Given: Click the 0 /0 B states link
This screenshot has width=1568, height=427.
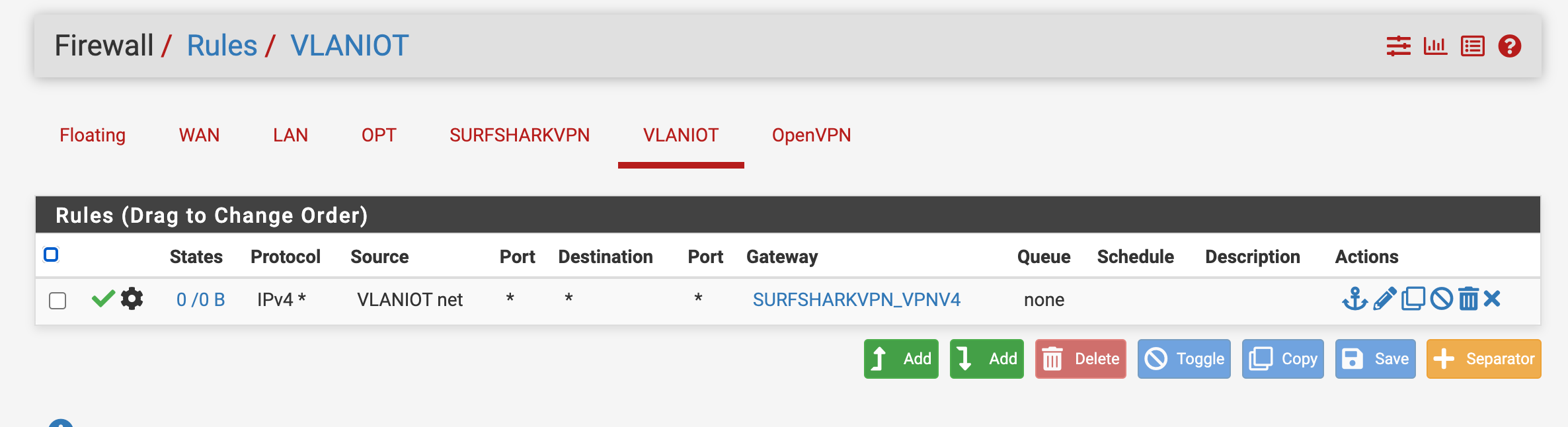Looking at the screenshot, I should (200, 300).
